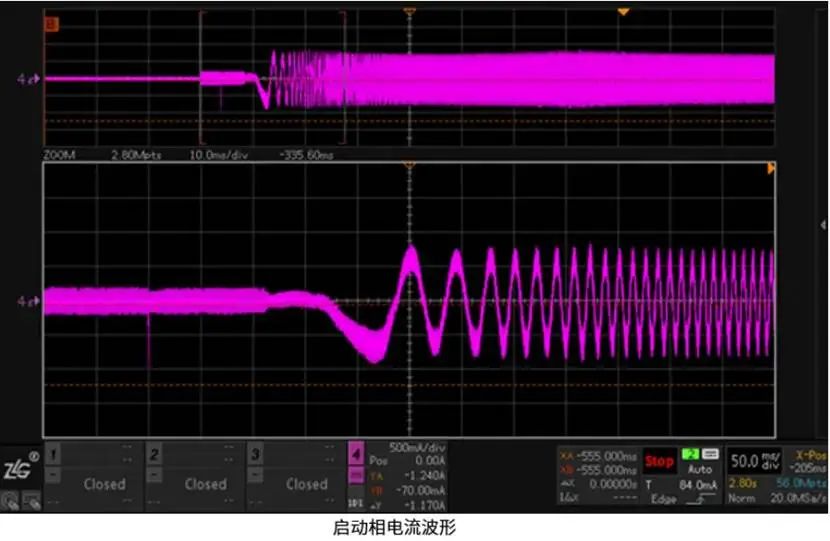The width and height of the screenshot is (830, 541).
Task: Click the zoom 10.0ms/div timebase
Action: pyautogui.click(x=219, y=155)
